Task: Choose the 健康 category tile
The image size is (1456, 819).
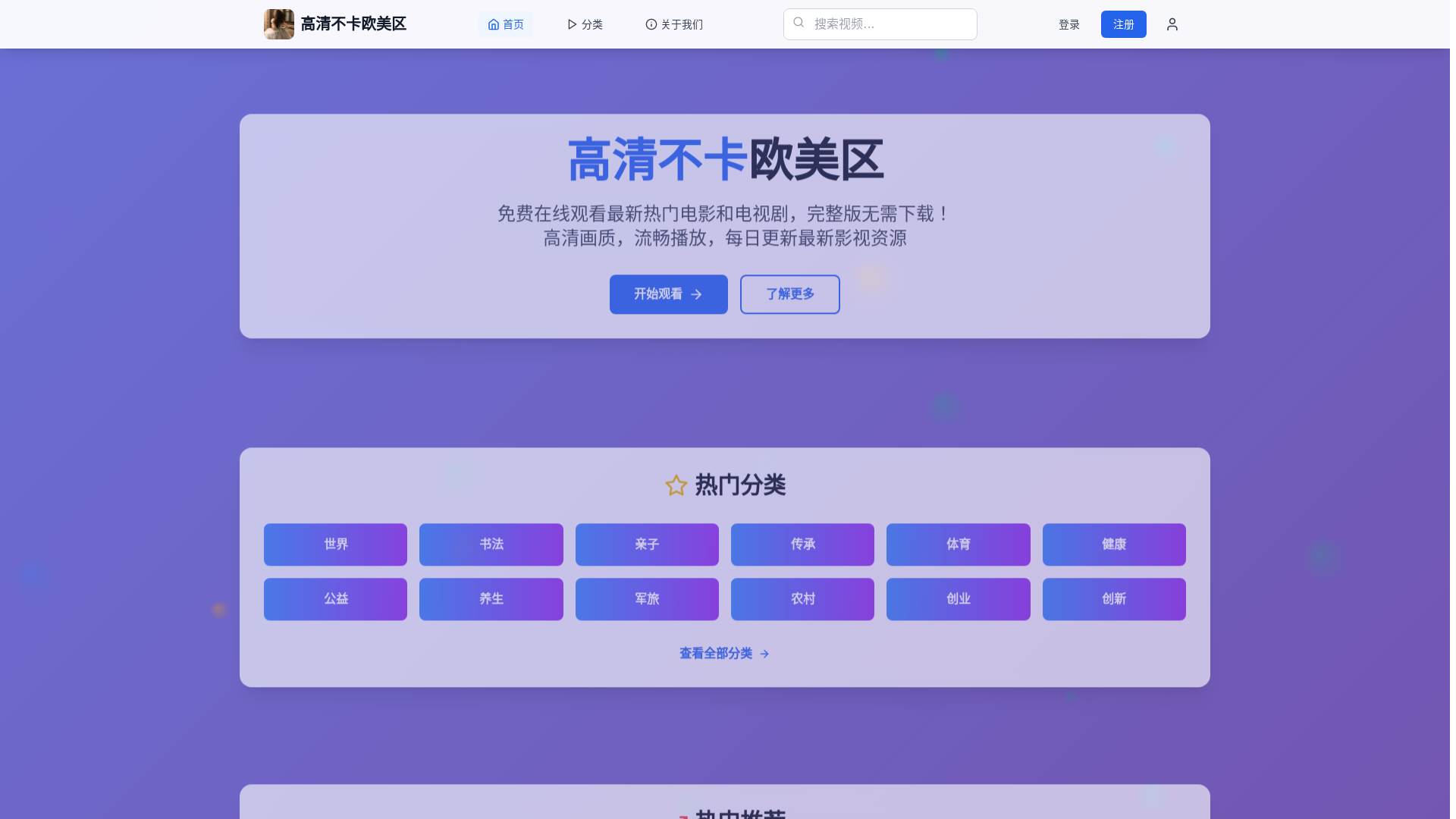Action: (x=1113, y=544)
